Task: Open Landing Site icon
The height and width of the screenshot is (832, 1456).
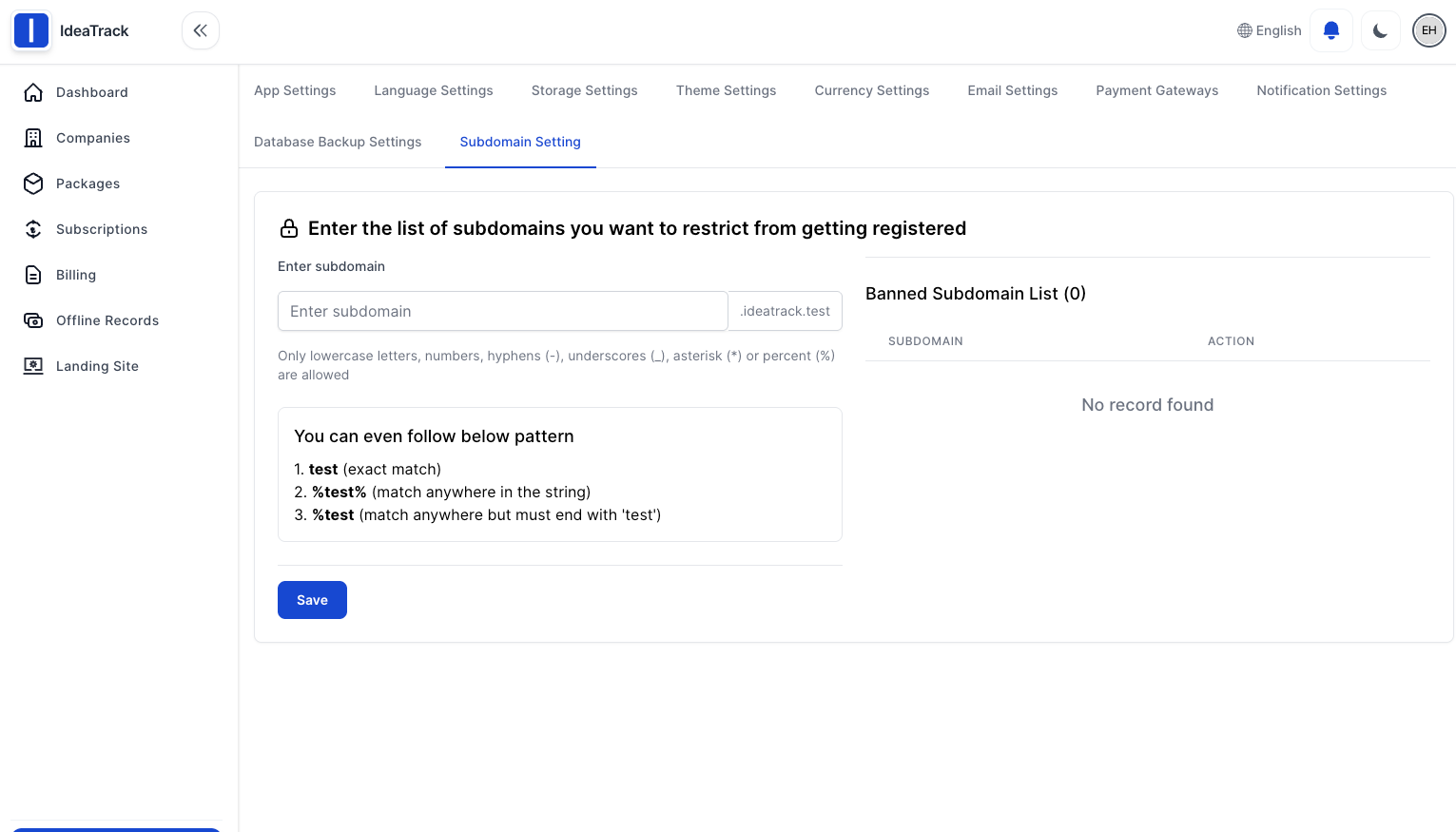Action: (x=33, y=366)
